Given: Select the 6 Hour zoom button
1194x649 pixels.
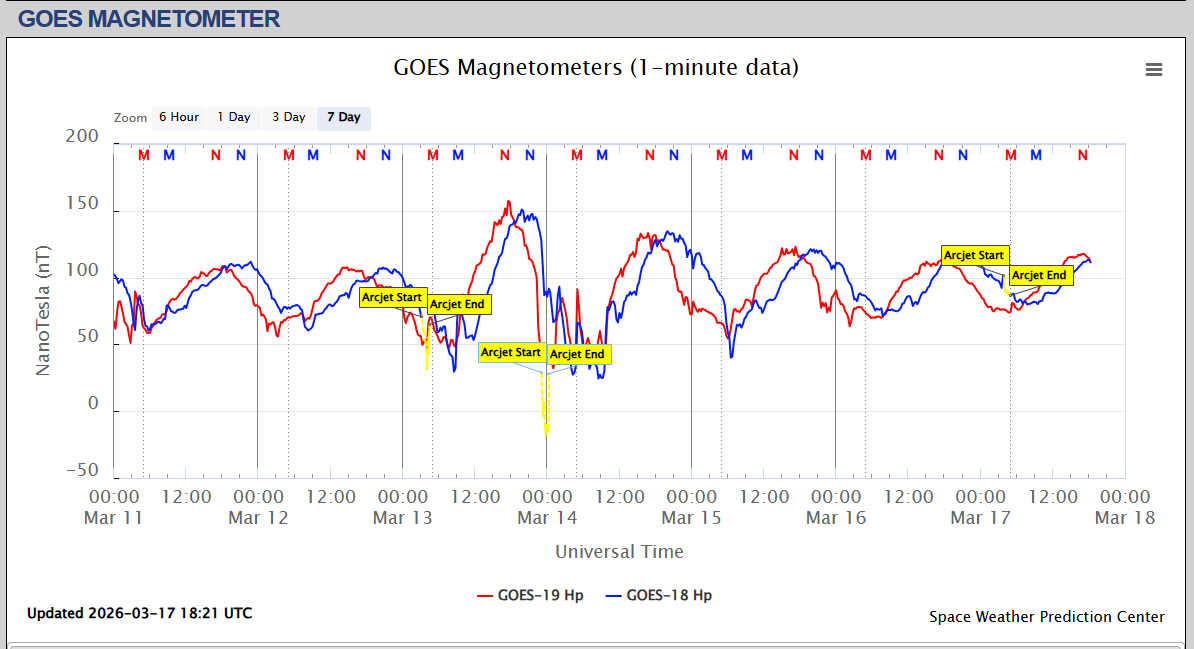Looking at the screenshot, I should click(179, 117).
